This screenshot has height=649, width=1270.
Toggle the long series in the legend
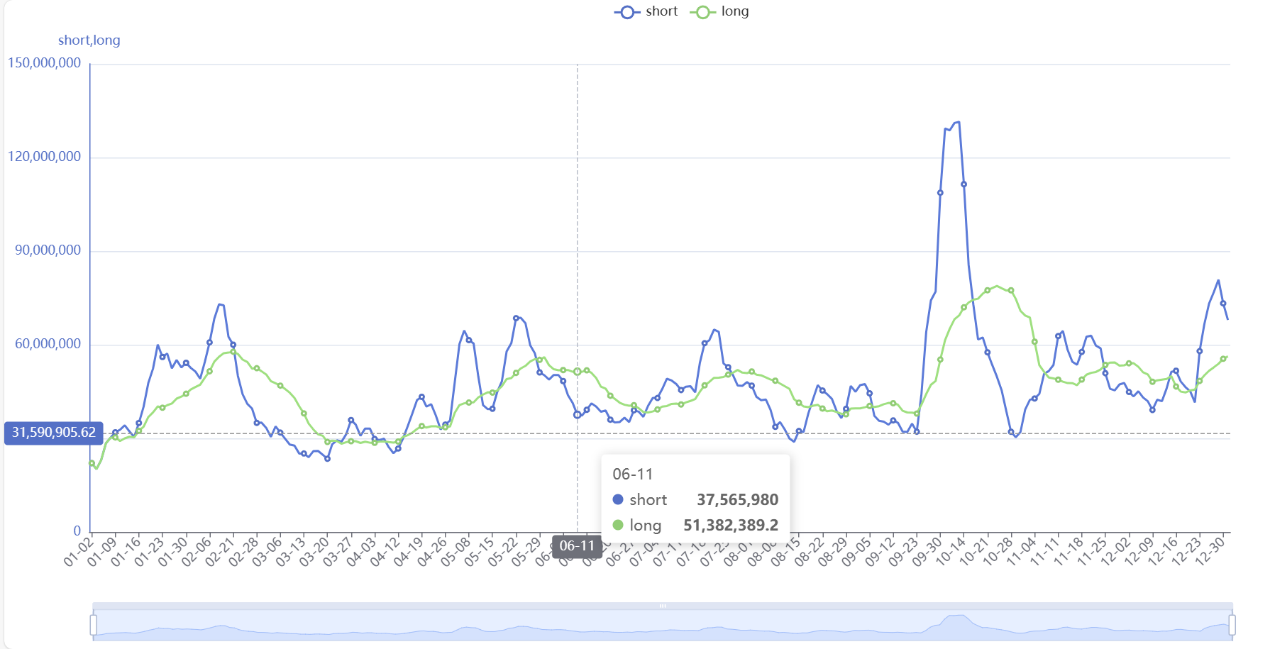[x=720, y=11]
